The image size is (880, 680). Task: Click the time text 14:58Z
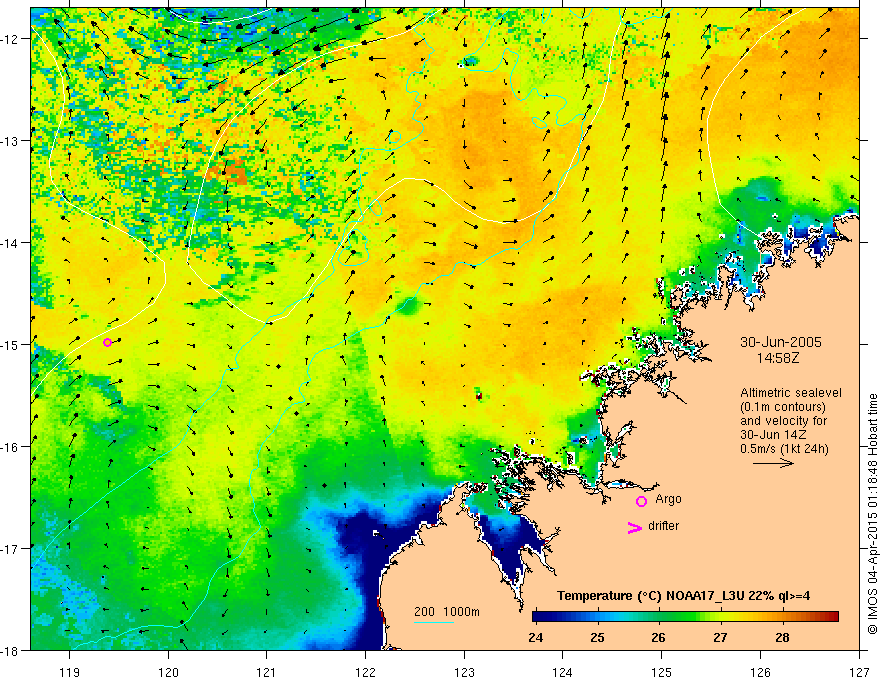[778, 358]
